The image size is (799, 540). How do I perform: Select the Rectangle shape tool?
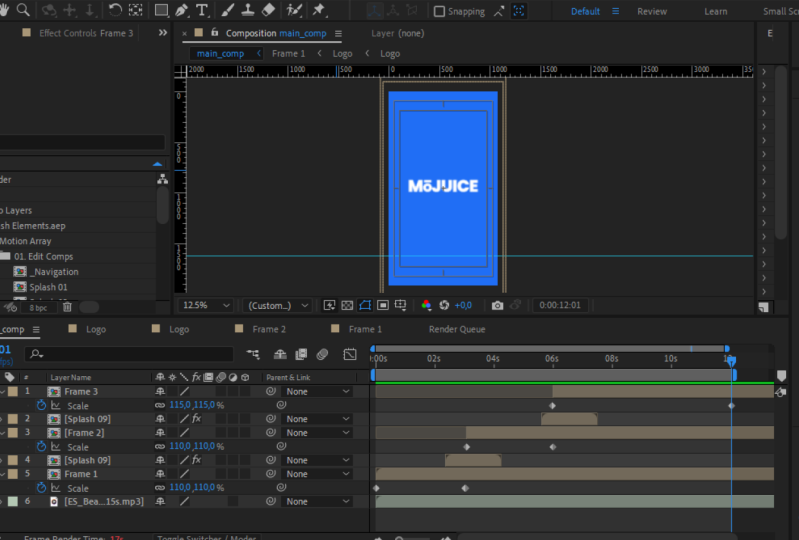[161, 10]
